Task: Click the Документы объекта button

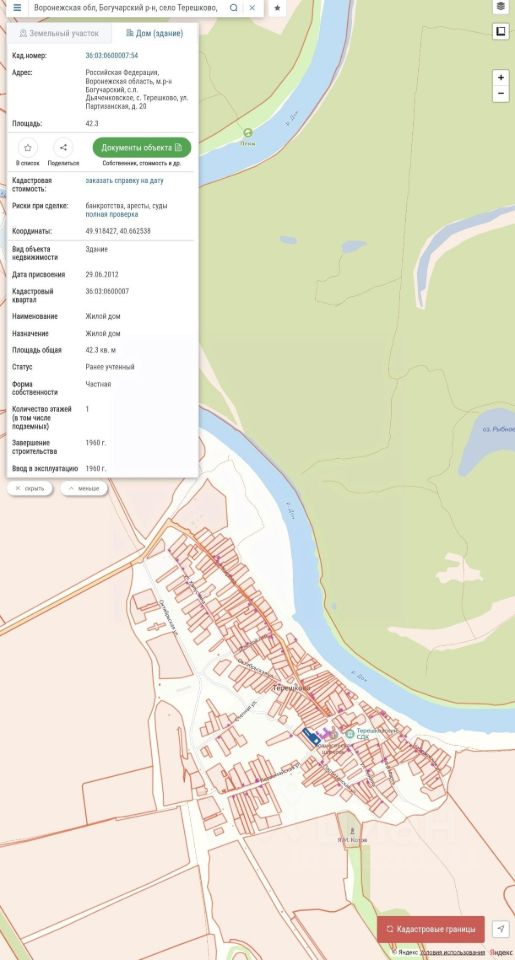Action: pos(142,148)
